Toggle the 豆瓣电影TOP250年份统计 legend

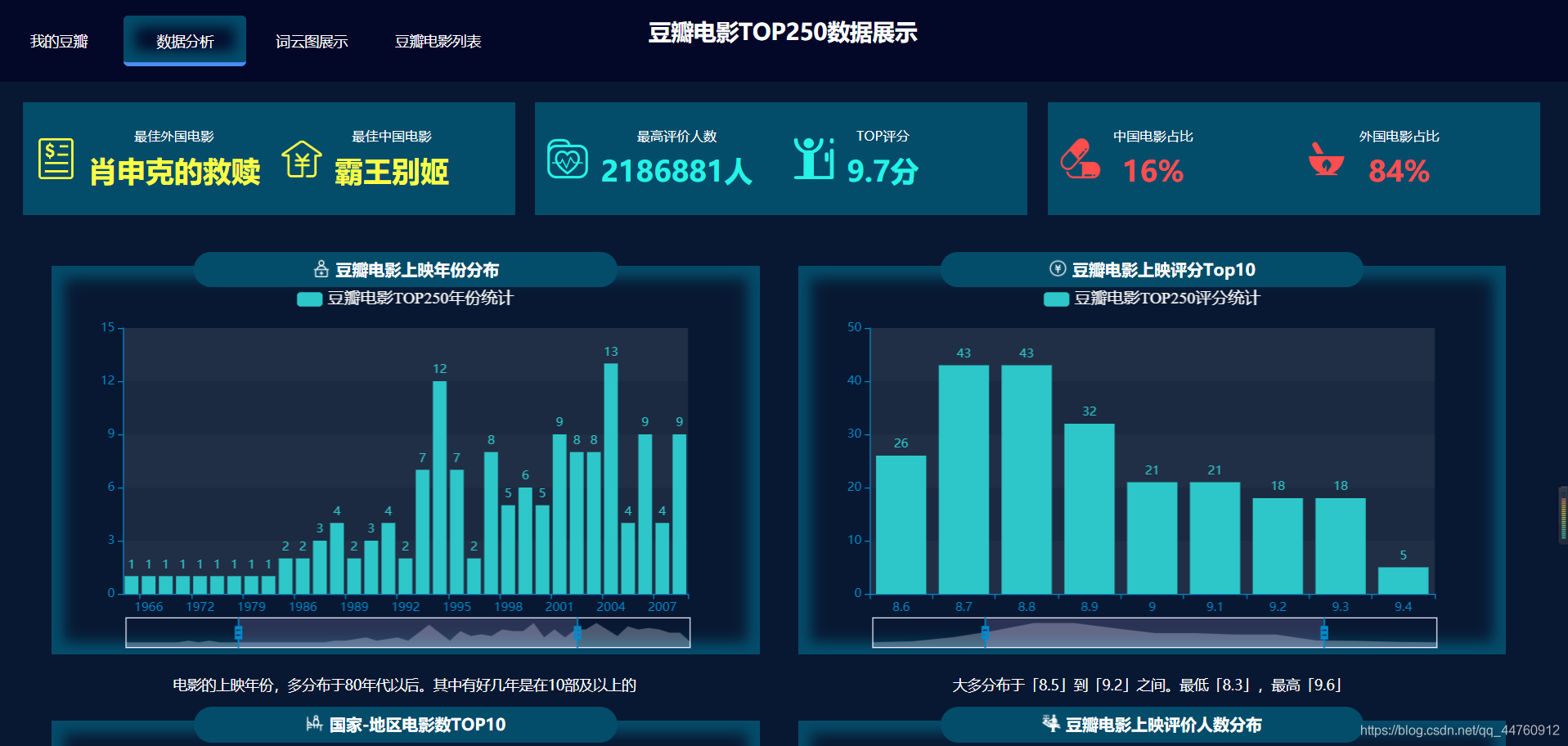404,299
